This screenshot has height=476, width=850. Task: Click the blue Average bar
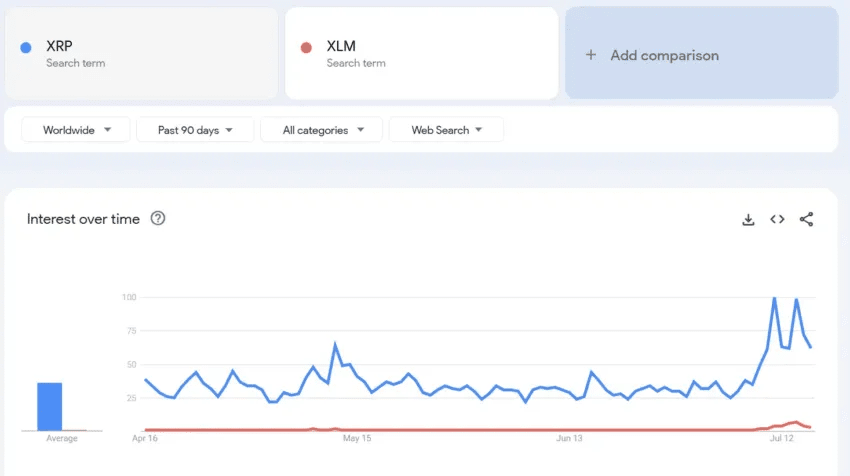click(49, 407)
